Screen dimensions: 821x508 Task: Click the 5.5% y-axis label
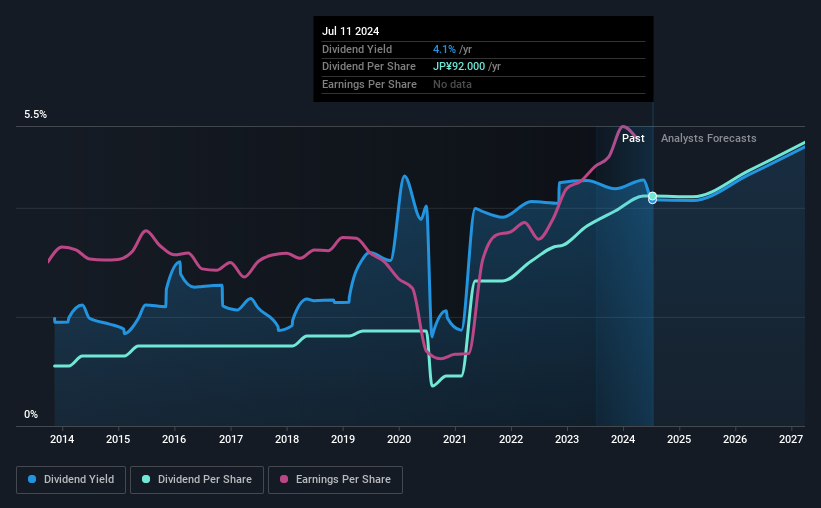pos(36,115)
